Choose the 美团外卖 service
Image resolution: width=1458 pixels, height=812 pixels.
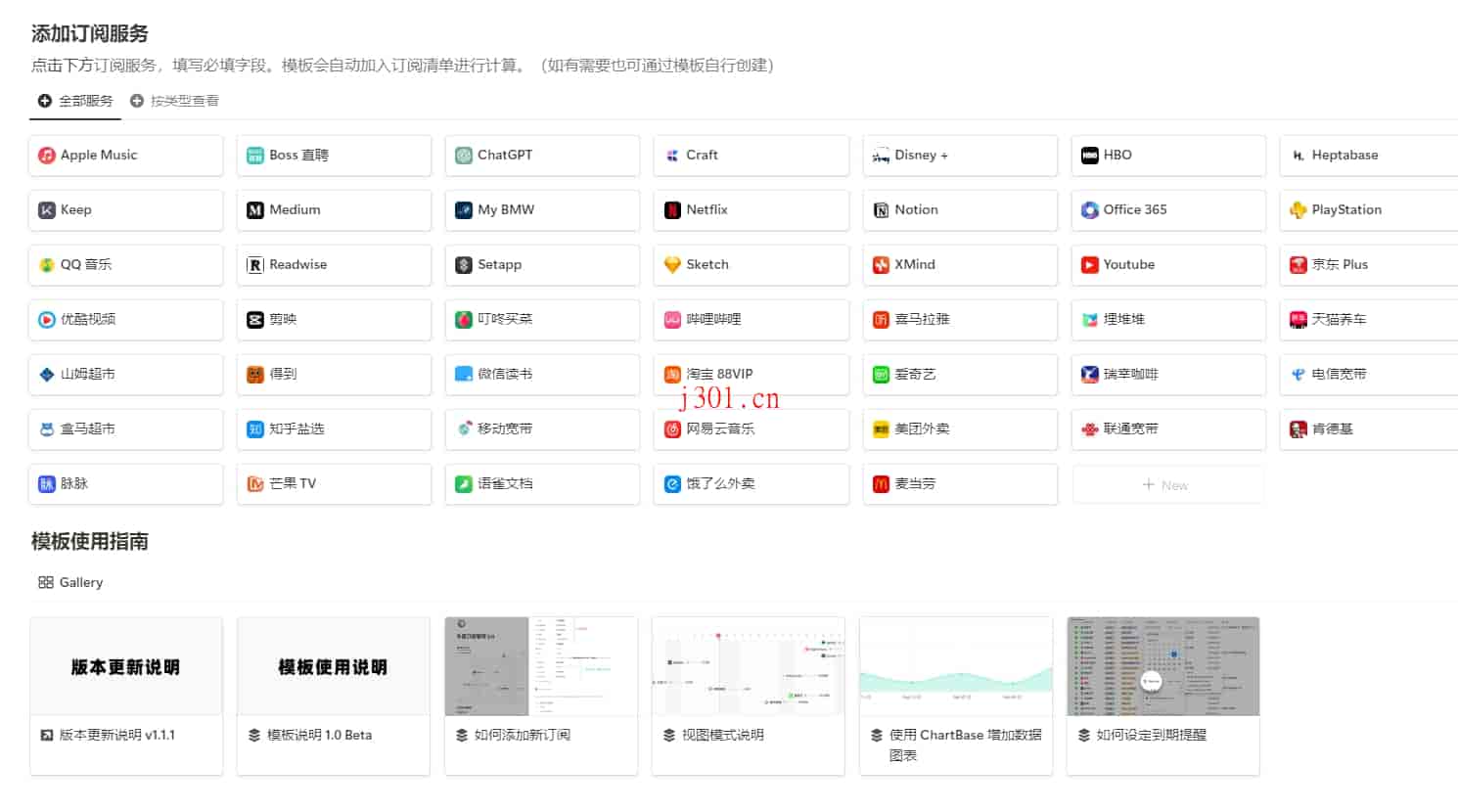959,429
